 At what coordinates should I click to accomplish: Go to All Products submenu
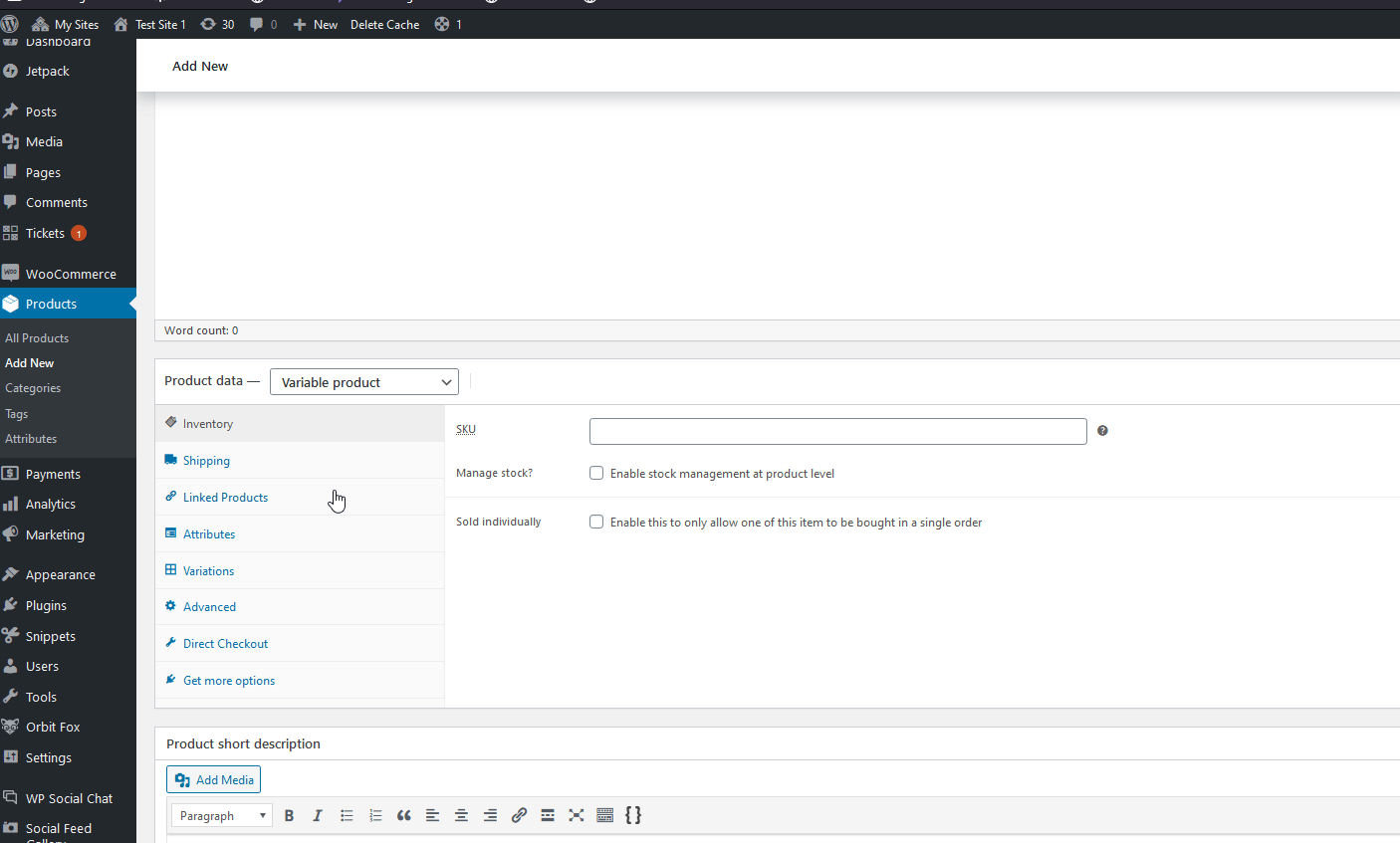coord(37,338)
